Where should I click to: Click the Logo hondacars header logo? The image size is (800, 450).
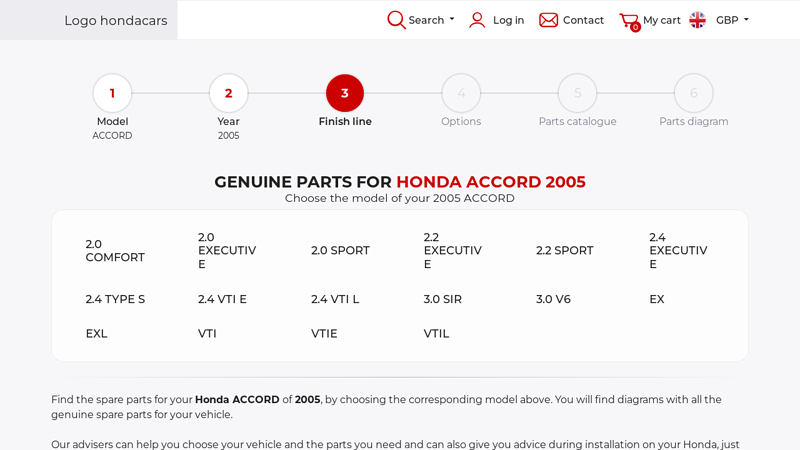[x=116, y=20]
